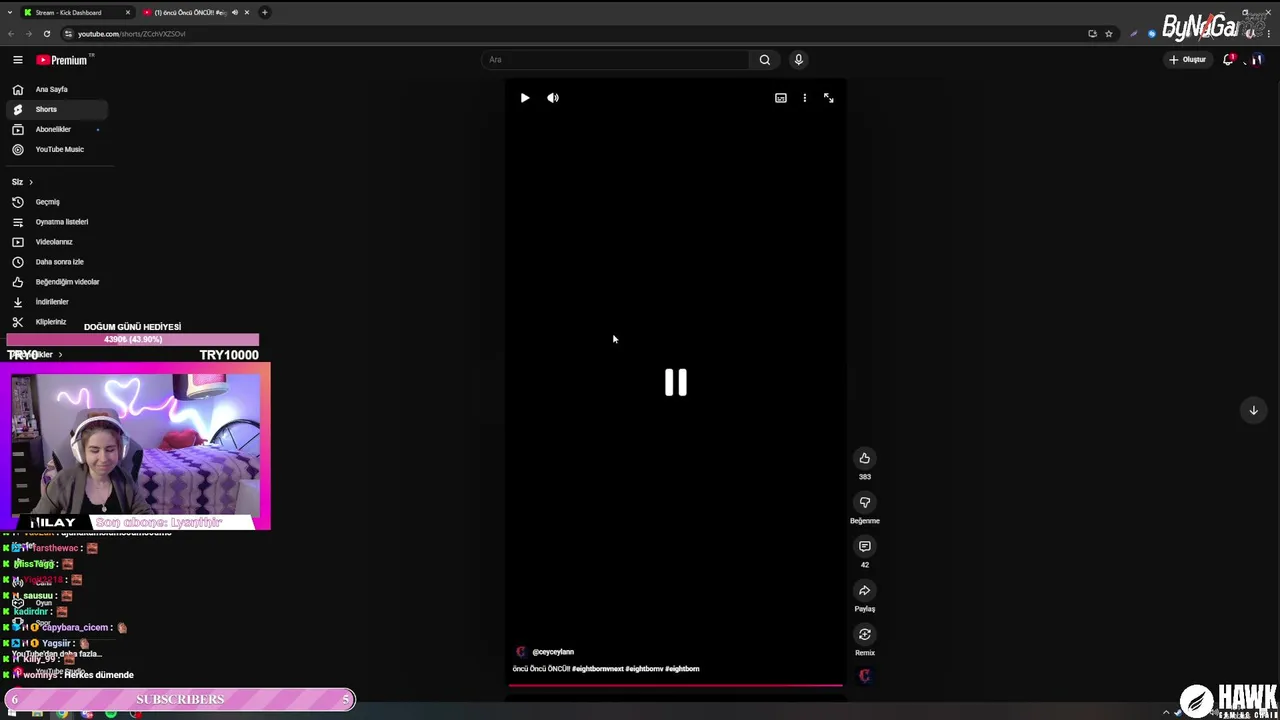Go to the YouTube Premium logo home

(x=63, y=60)
